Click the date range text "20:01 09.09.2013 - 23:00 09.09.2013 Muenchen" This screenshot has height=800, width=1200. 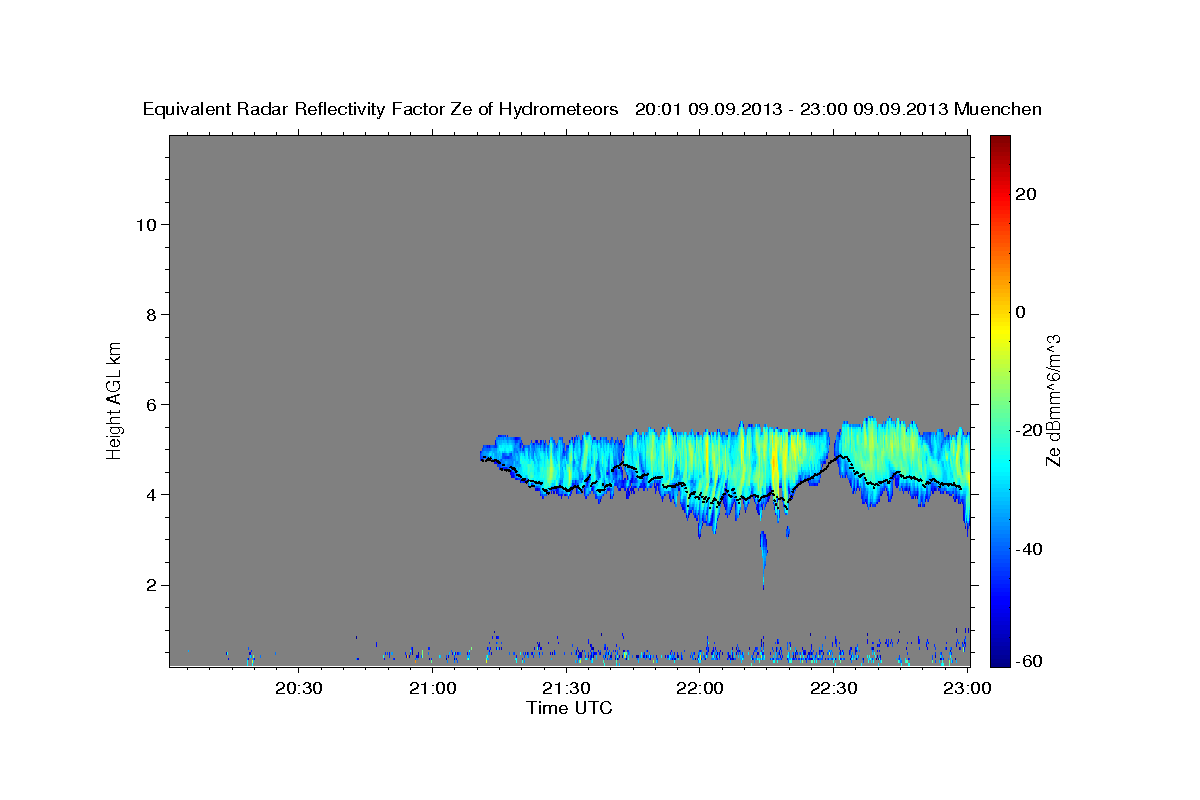(x=839, y=109)
